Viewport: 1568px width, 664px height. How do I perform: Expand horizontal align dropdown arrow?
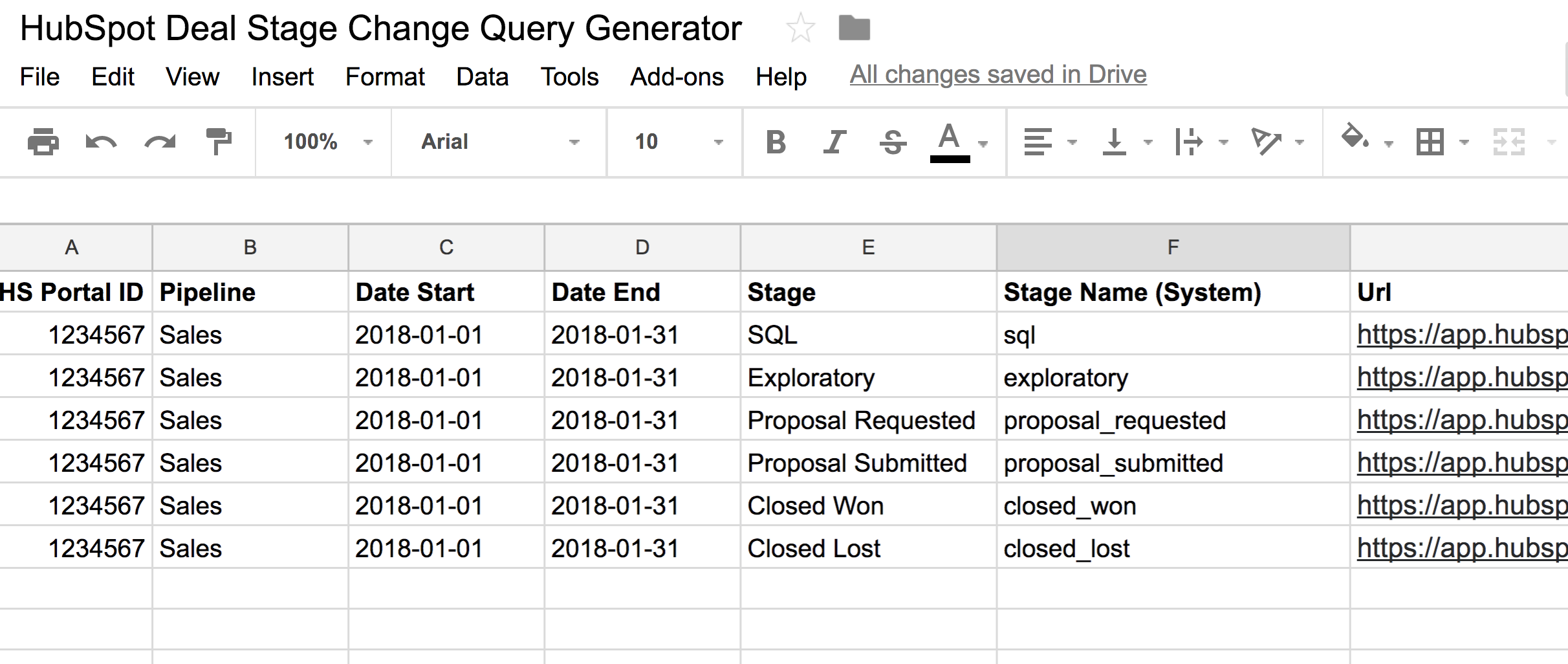click(x=1072, y=142)
